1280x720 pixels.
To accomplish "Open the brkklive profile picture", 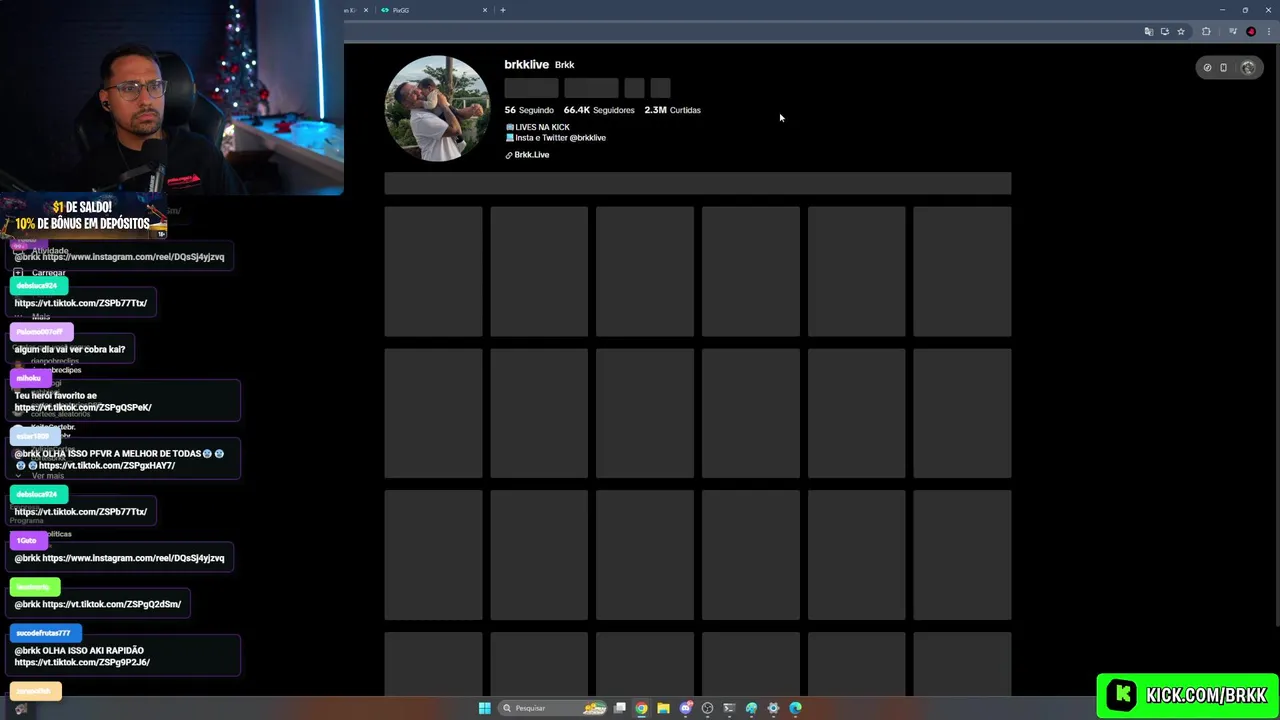I will point(437,108).
